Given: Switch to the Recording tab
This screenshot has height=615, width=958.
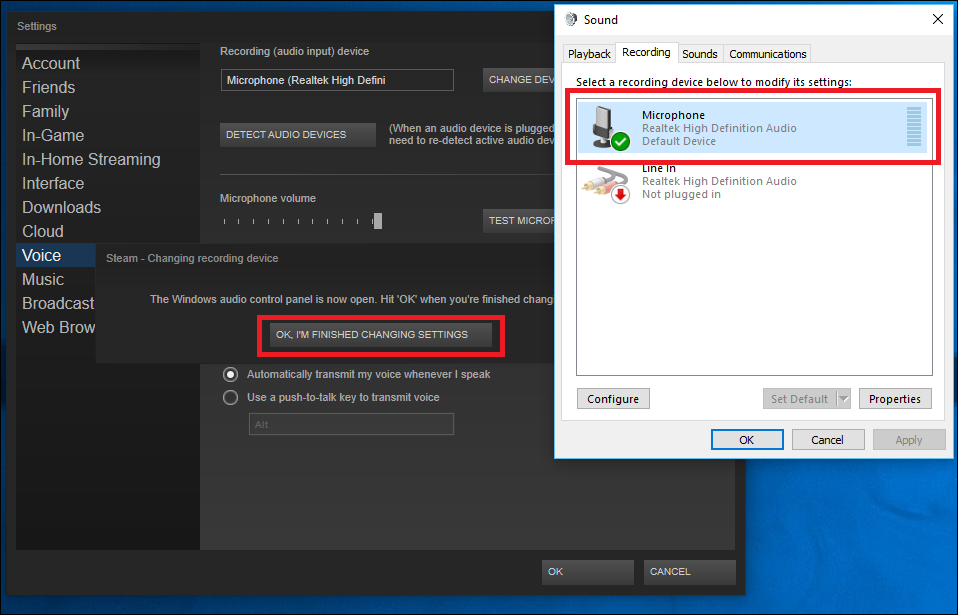Looking at the screenshot, I should click(x=646, y=53).
